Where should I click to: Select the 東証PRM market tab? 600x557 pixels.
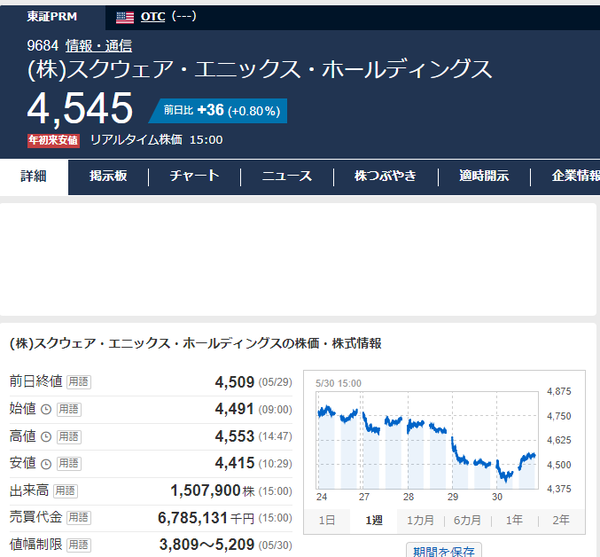tap(52, 16)
